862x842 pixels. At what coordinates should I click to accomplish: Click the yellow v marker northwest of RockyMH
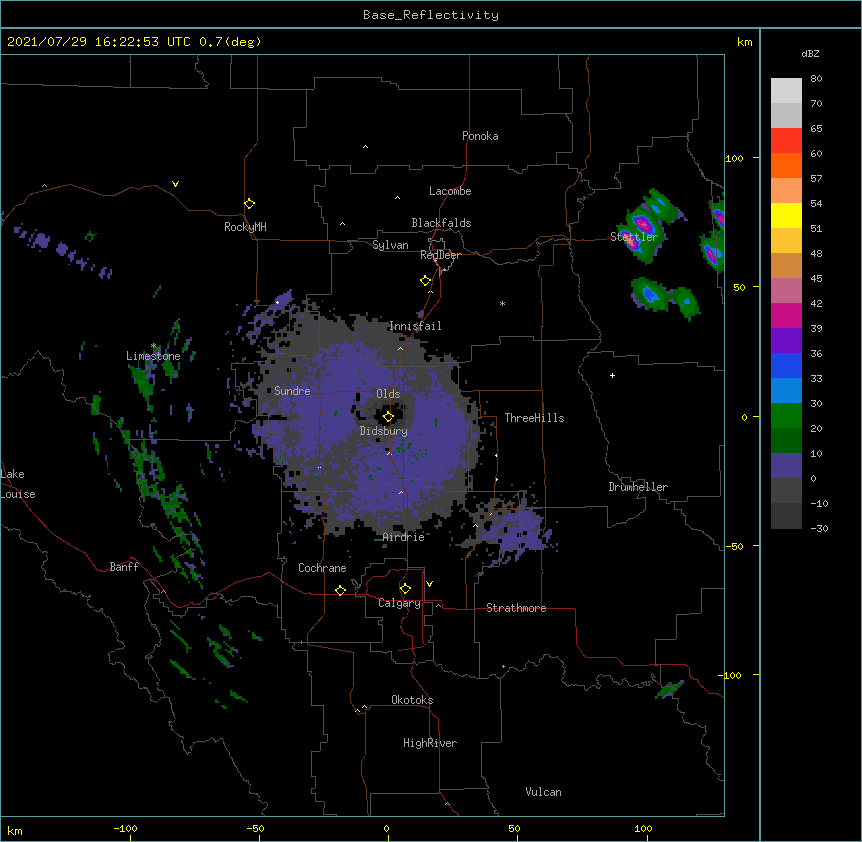pos(175,184)
